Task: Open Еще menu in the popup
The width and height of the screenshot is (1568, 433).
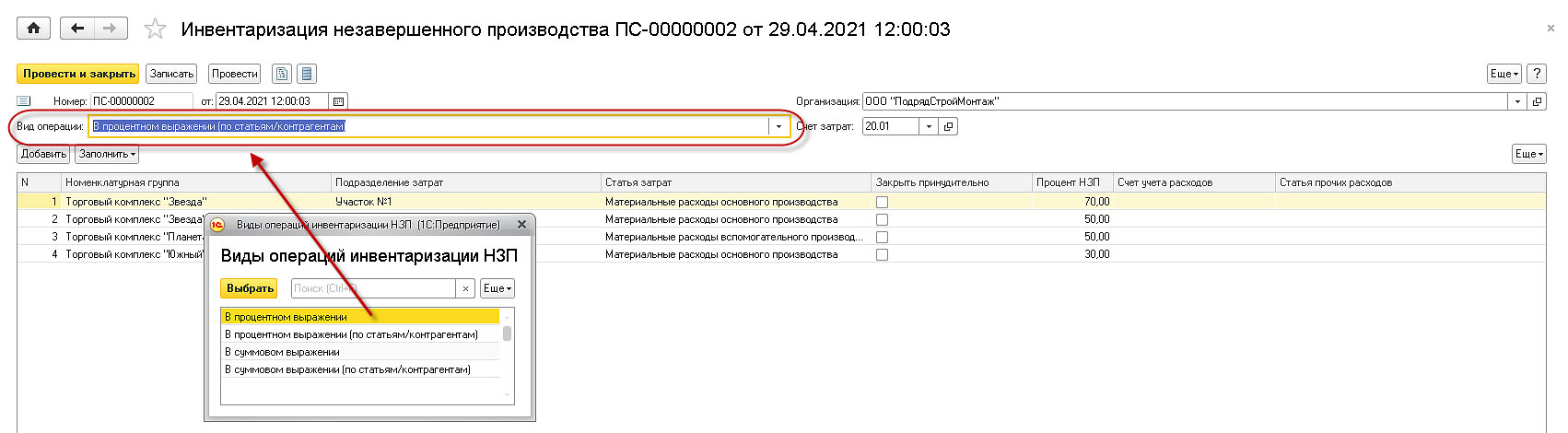Action: click(497, 288)
